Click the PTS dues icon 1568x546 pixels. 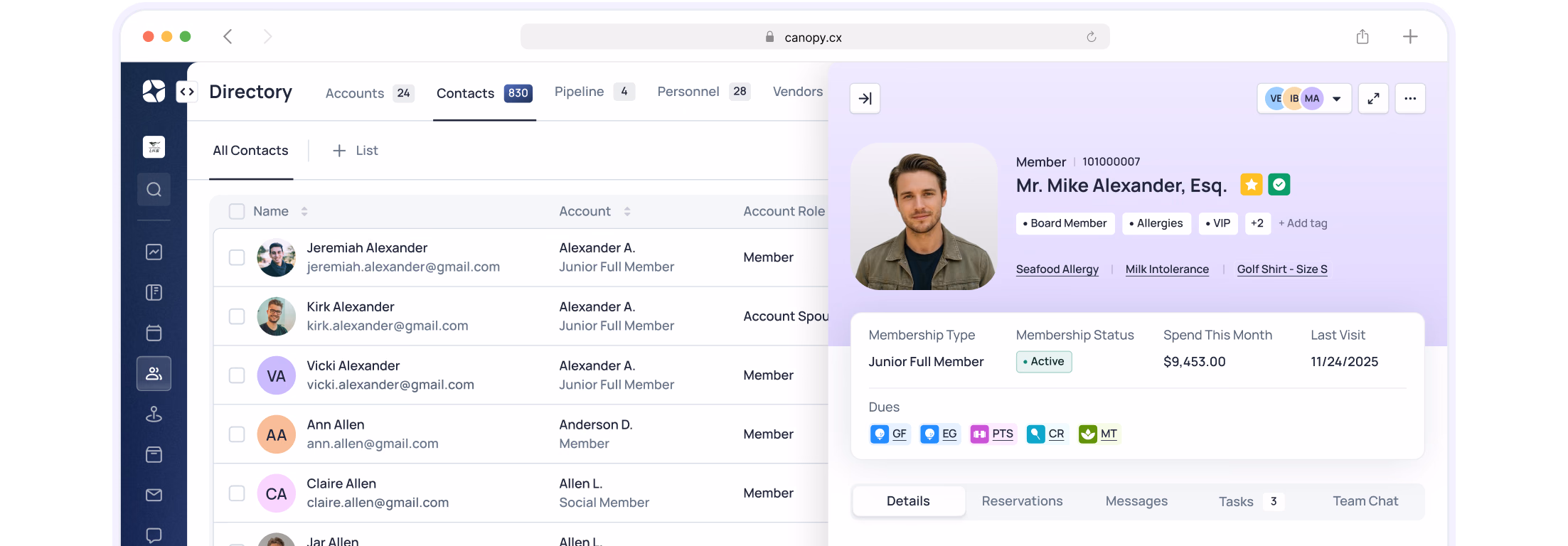pyautogui.click(x=979, y=434)
